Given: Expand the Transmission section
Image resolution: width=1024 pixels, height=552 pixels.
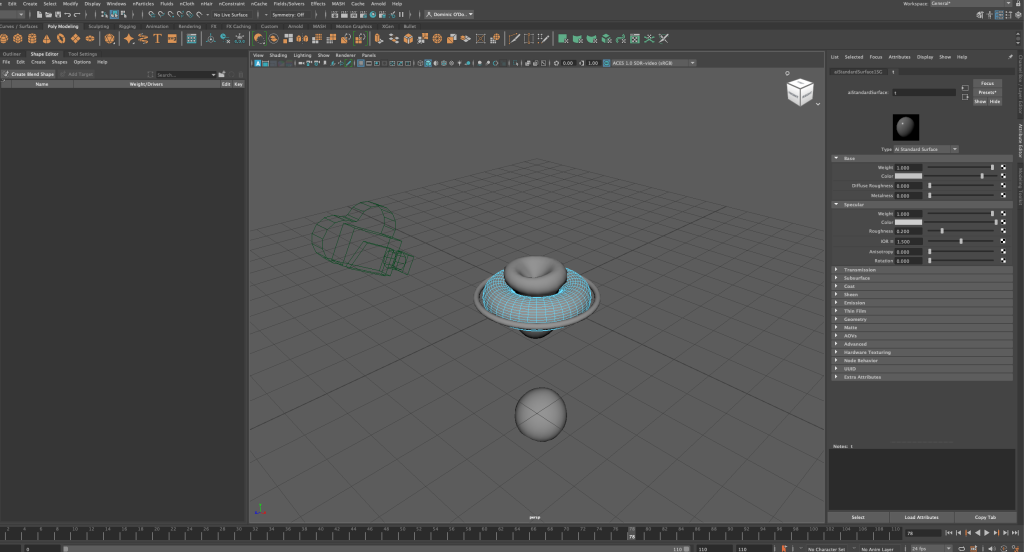Looking at the screenshot, I should pyautogui.click(x=836, y=269).
